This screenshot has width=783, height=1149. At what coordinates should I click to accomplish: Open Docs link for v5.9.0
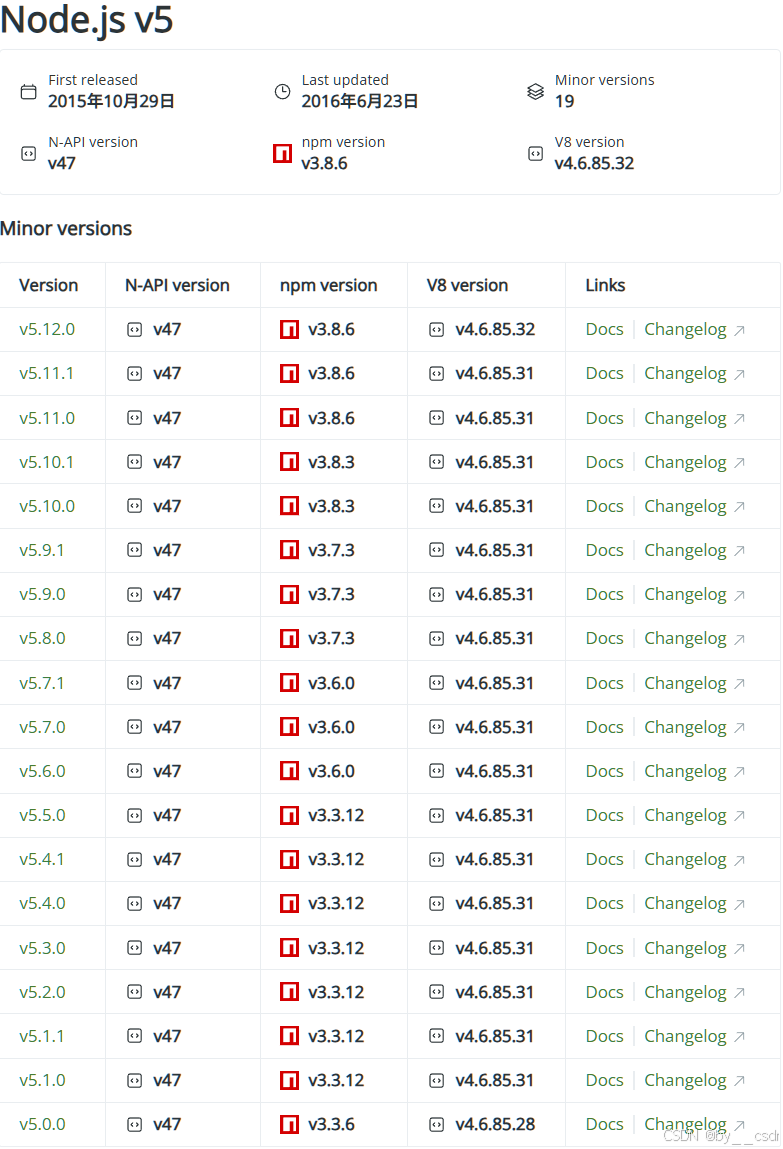point(604,594)
